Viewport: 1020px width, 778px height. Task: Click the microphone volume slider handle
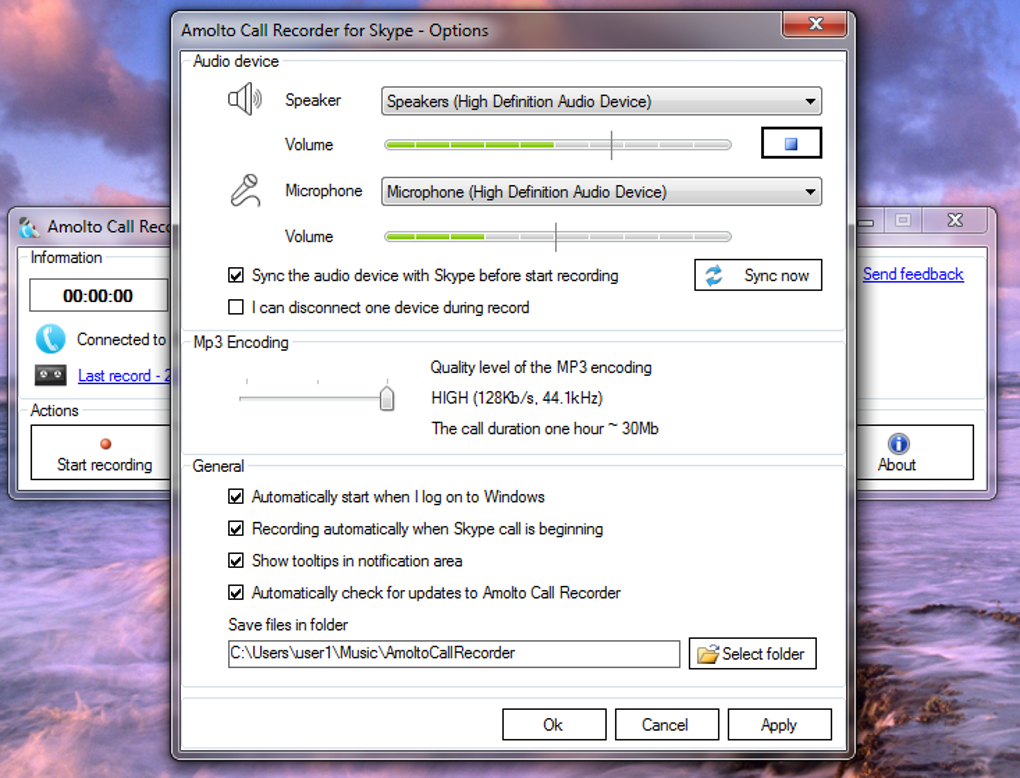click(x=556, y=236)
